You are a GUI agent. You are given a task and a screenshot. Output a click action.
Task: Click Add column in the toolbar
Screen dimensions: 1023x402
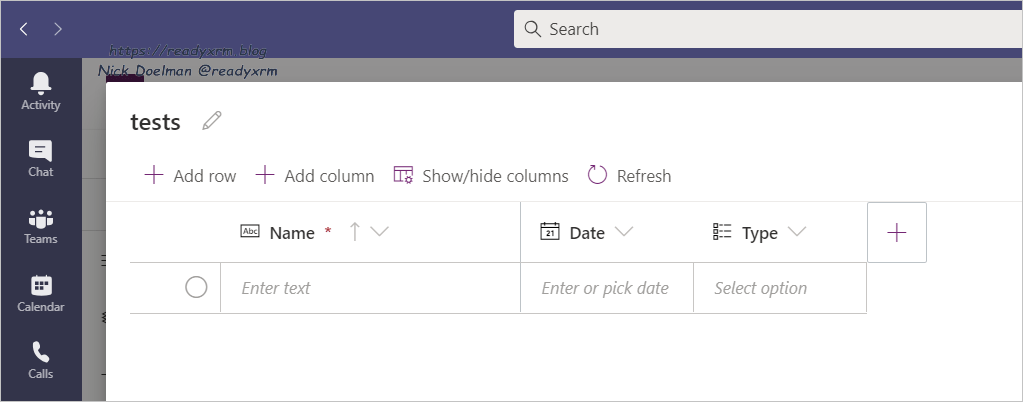pyautogui.click(x=315, y=176)
